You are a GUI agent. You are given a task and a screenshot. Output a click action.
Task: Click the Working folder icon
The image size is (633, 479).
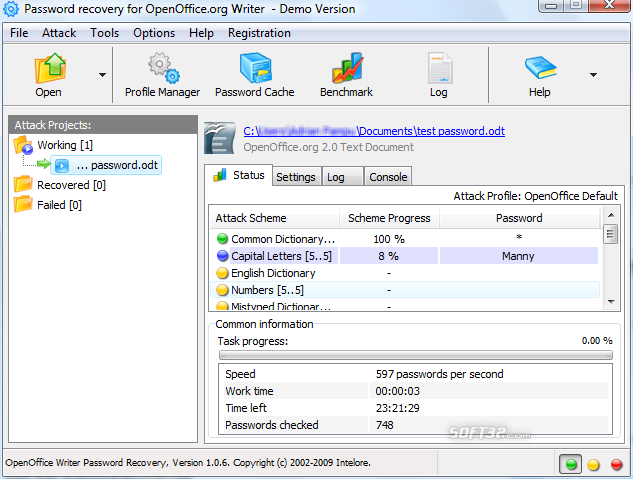[23, 145]
